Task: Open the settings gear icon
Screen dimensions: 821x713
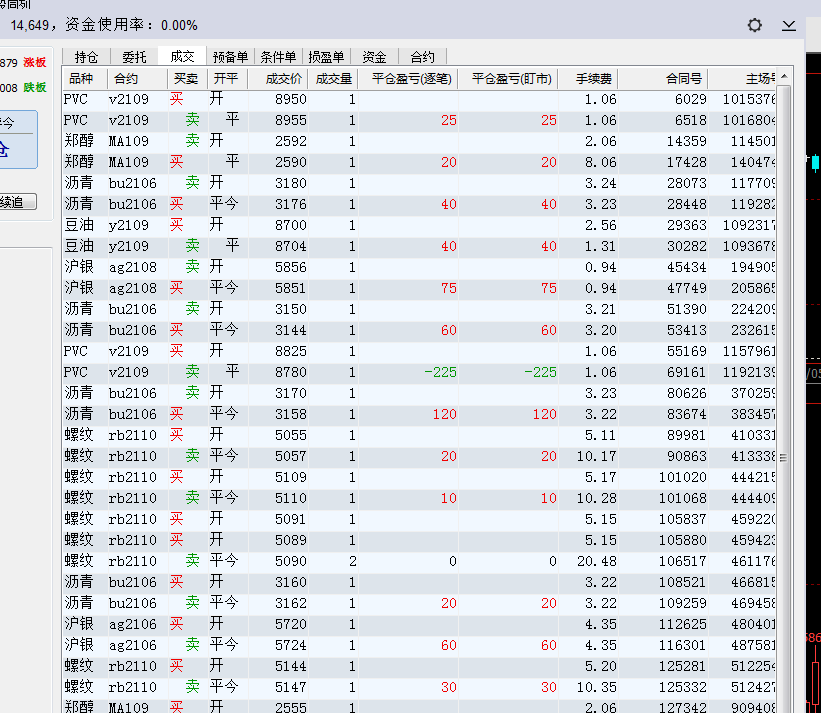Action: 755,25
